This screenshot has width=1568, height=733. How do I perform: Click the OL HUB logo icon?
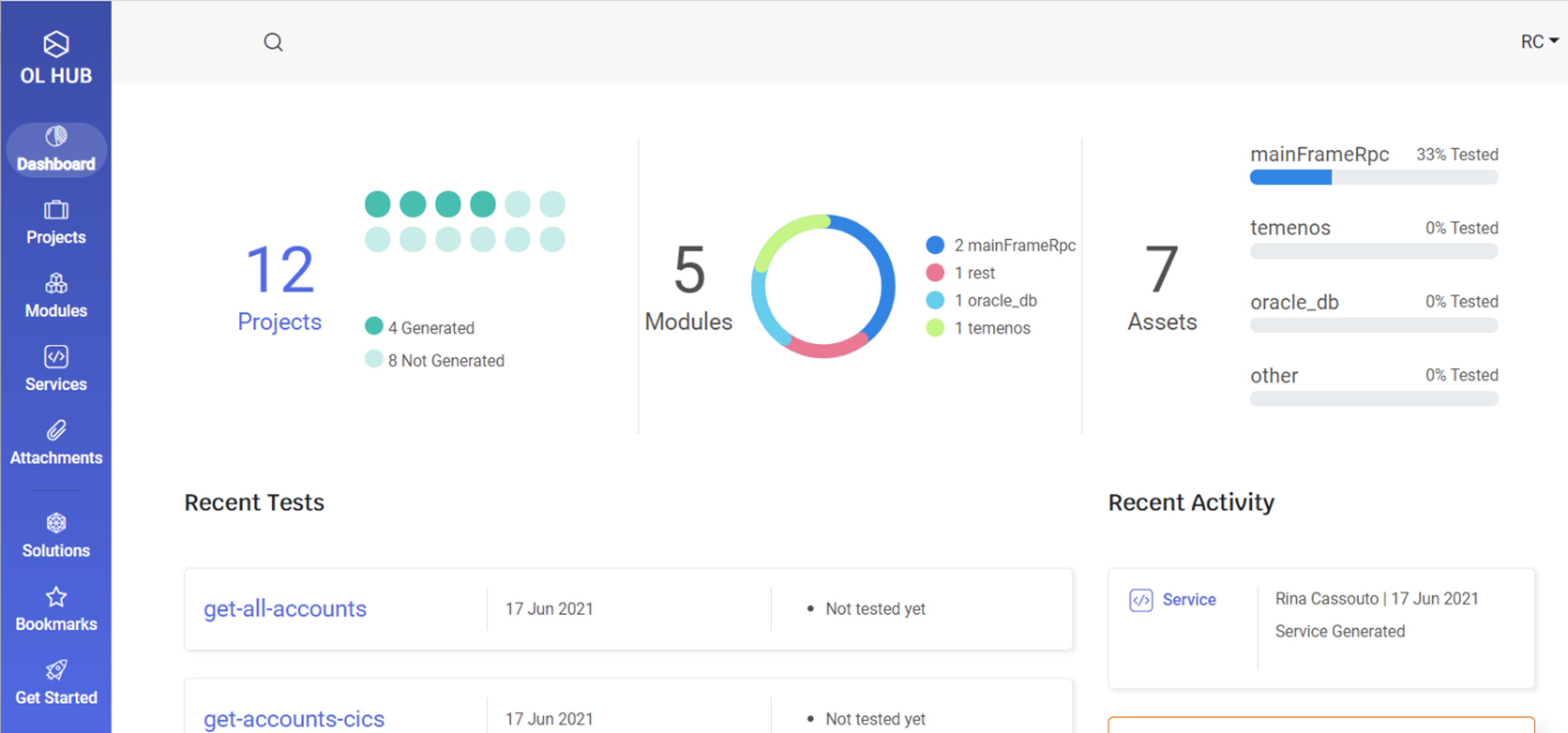[x=56, y=44]
